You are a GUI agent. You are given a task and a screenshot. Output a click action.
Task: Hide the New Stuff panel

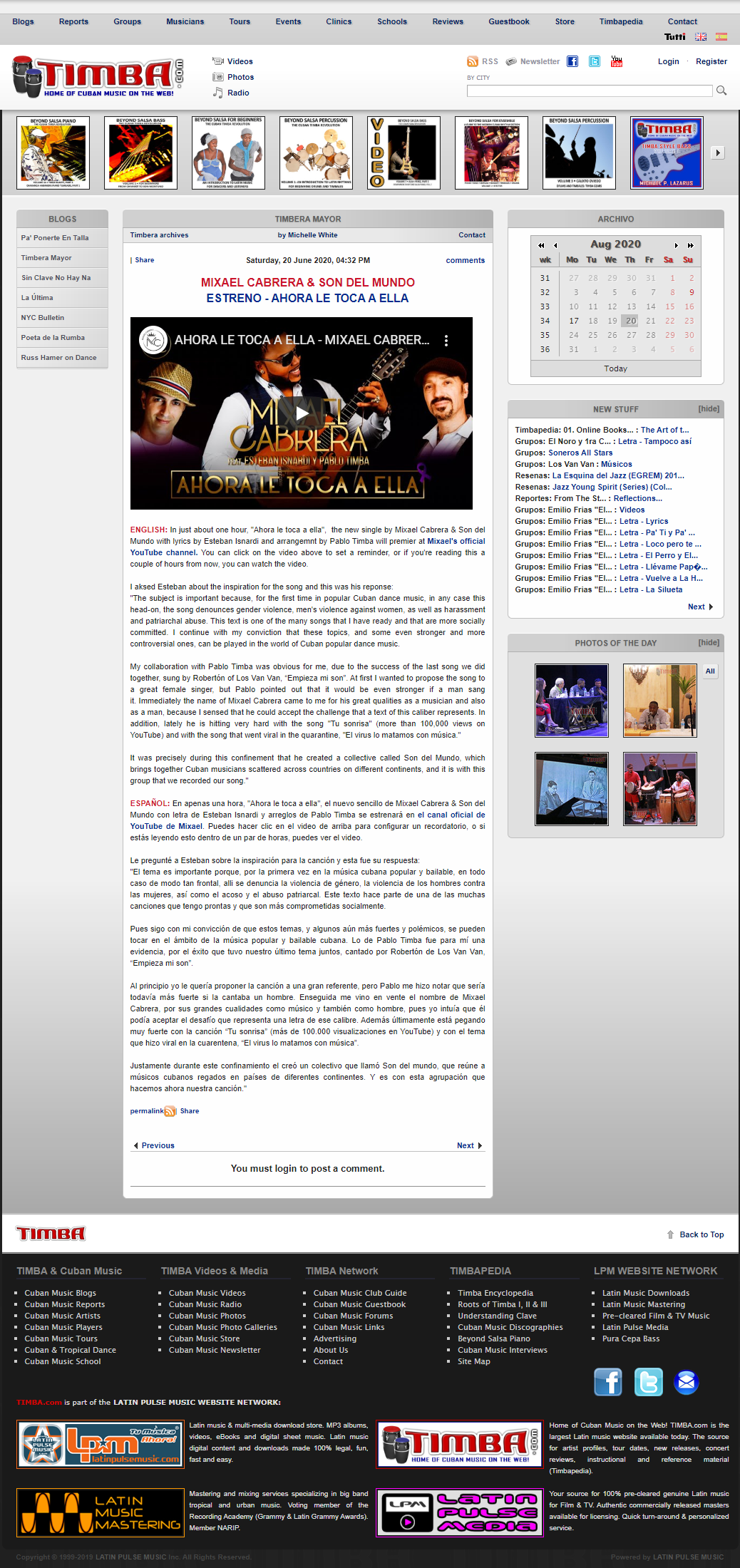click(x=709, y=408)
